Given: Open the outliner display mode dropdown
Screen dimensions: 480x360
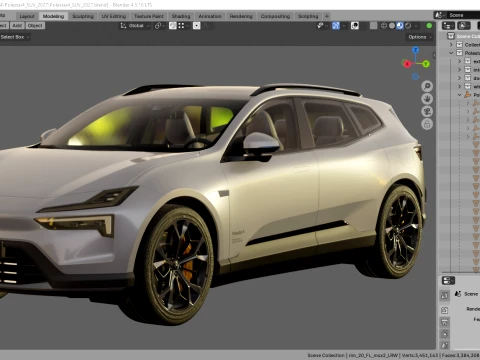Looking at the screenshot, I should point(464,26).
